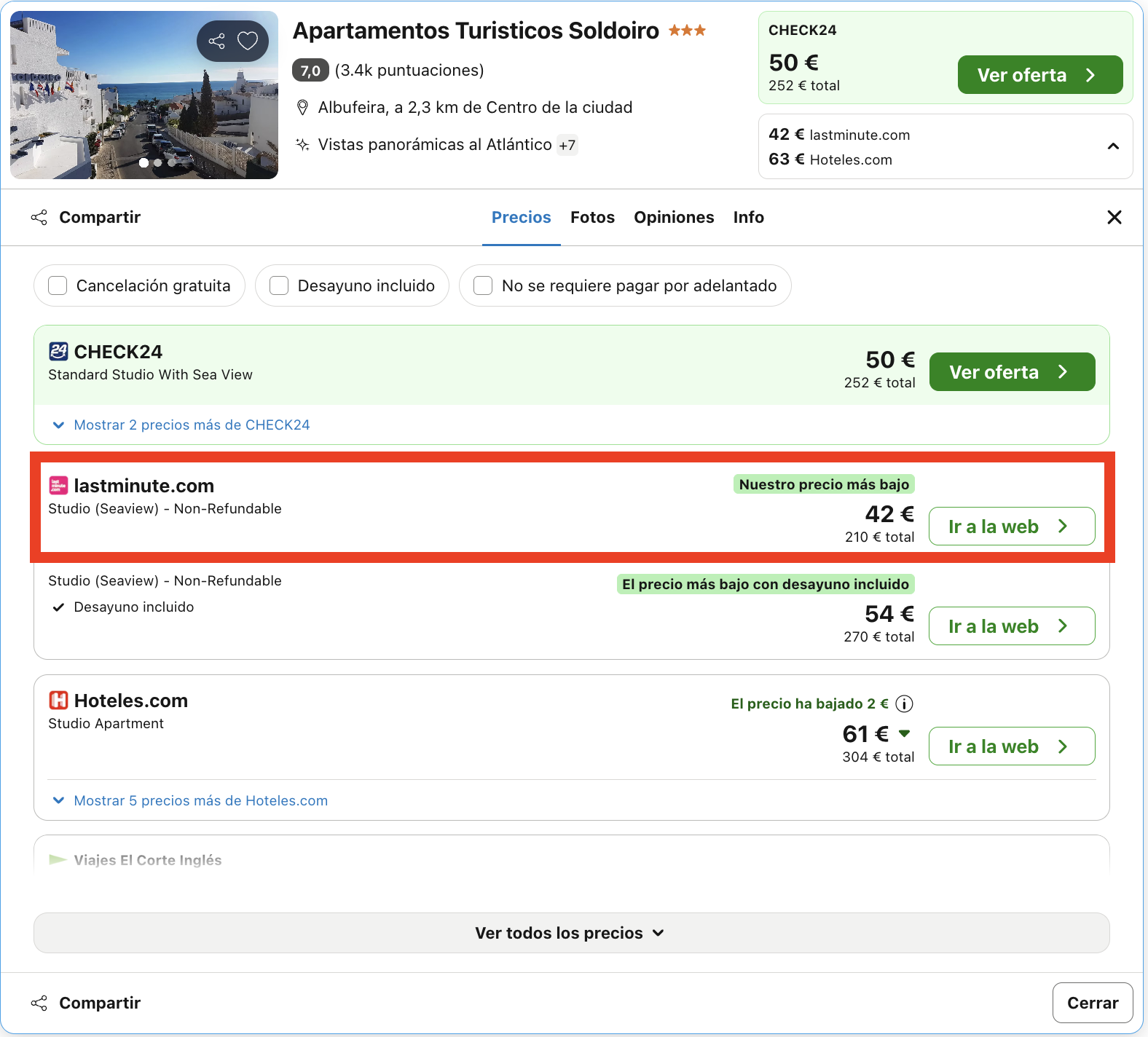Open the Fotos tab

(593, 217)
